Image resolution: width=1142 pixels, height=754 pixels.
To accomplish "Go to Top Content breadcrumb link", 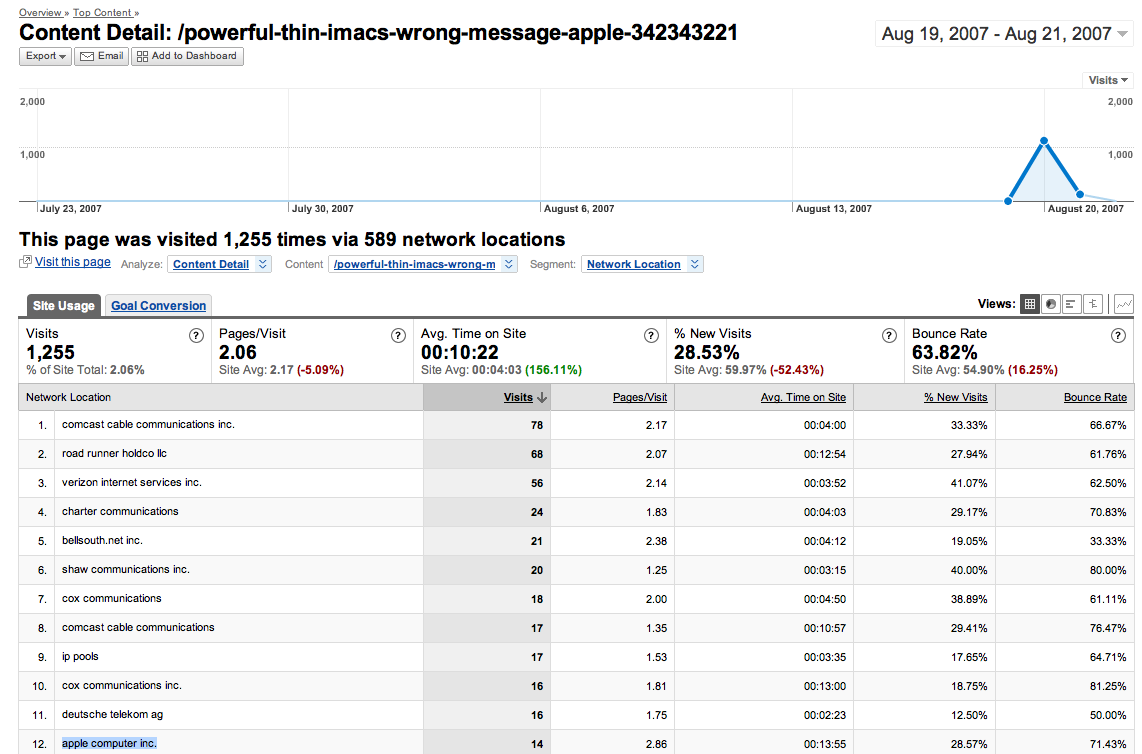I will coord(103,13).
